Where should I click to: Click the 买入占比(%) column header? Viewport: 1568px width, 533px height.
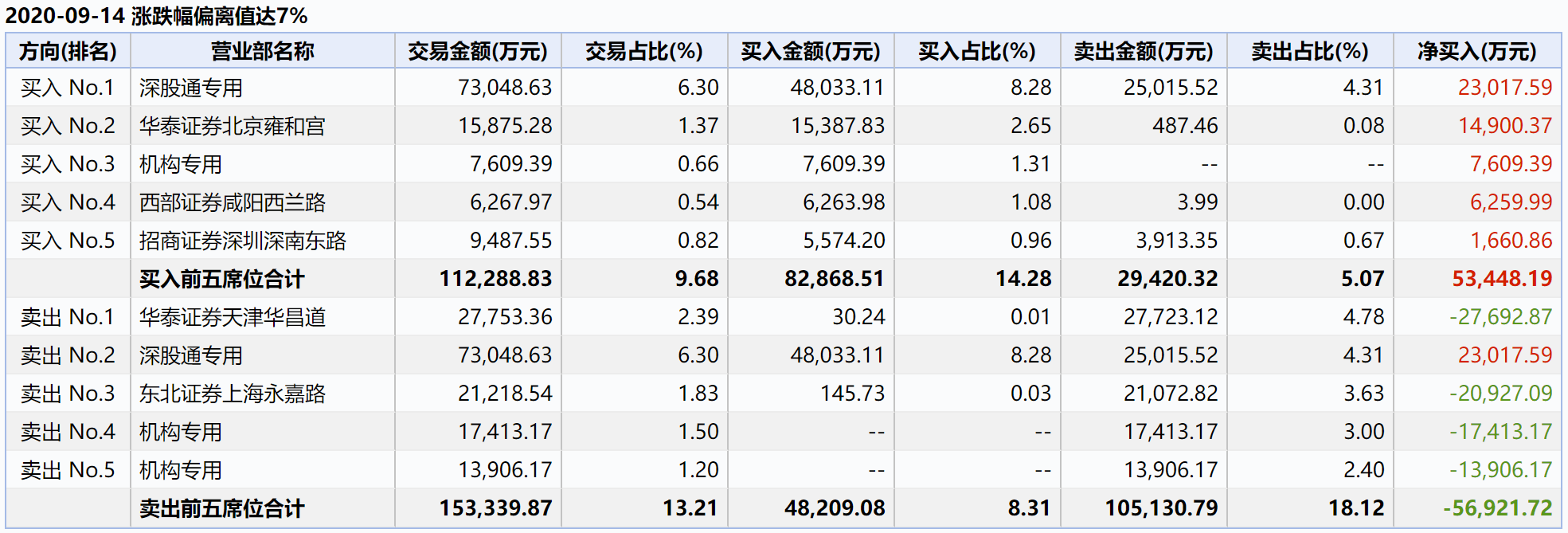[x=976, y=52]
